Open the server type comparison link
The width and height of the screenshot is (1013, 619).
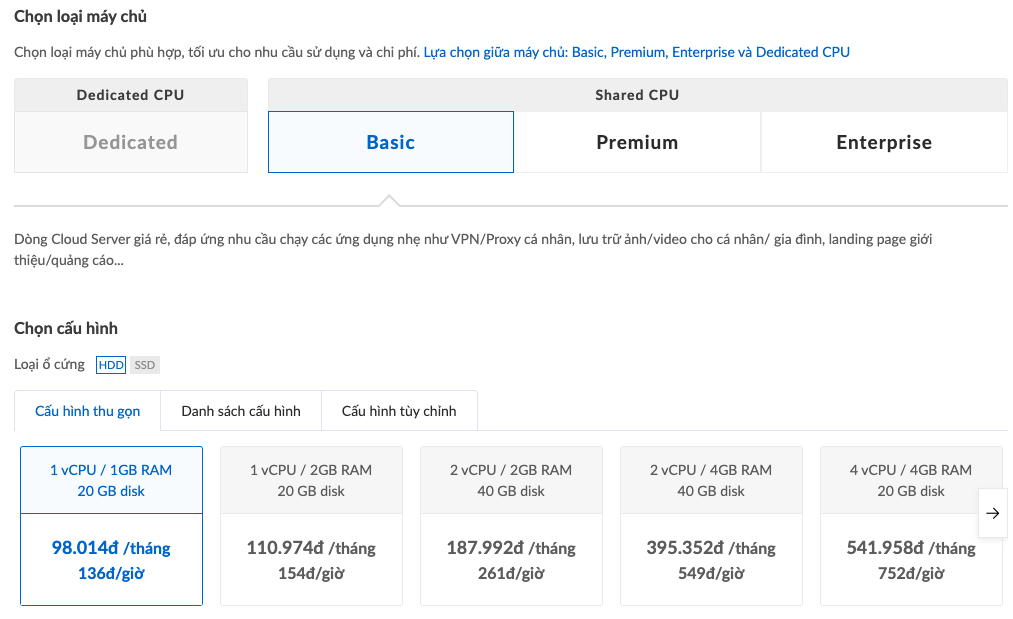tap(636, 52)
